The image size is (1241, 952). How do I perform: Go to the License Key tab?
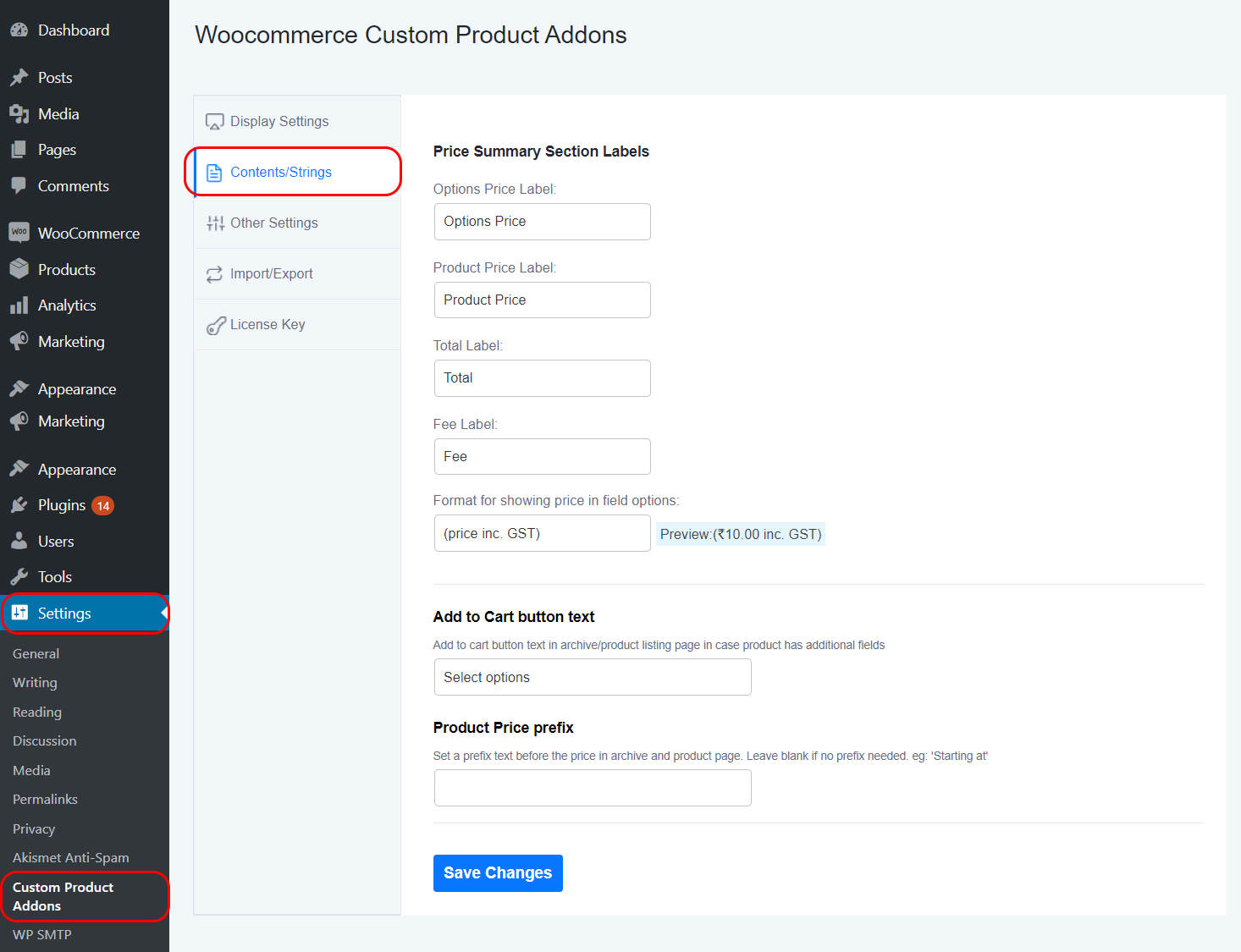click(x=297, y=324)
